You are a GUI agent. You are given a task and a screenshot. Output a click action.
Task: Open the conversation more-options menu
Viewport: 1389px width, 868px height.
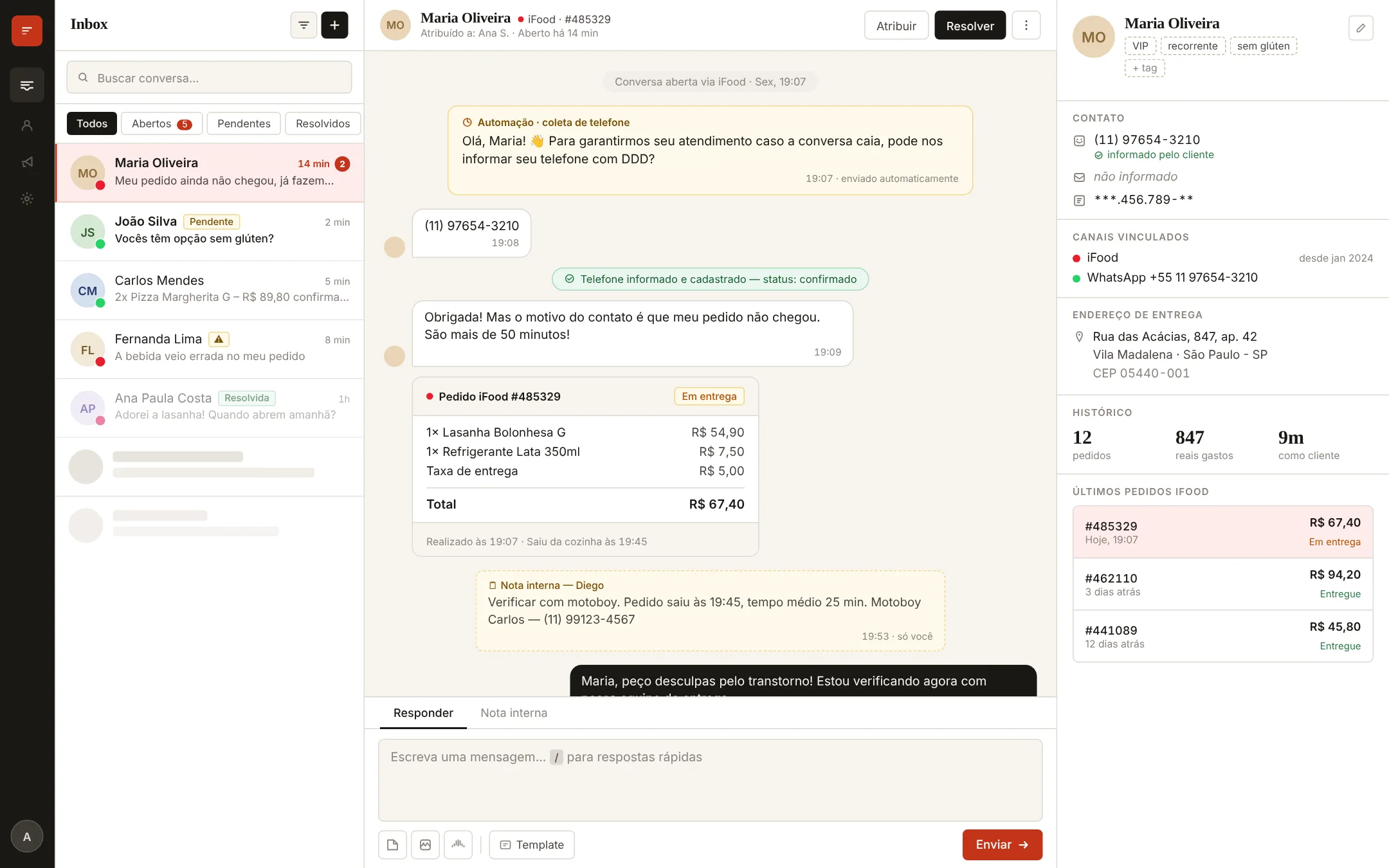pos(1026,25)
